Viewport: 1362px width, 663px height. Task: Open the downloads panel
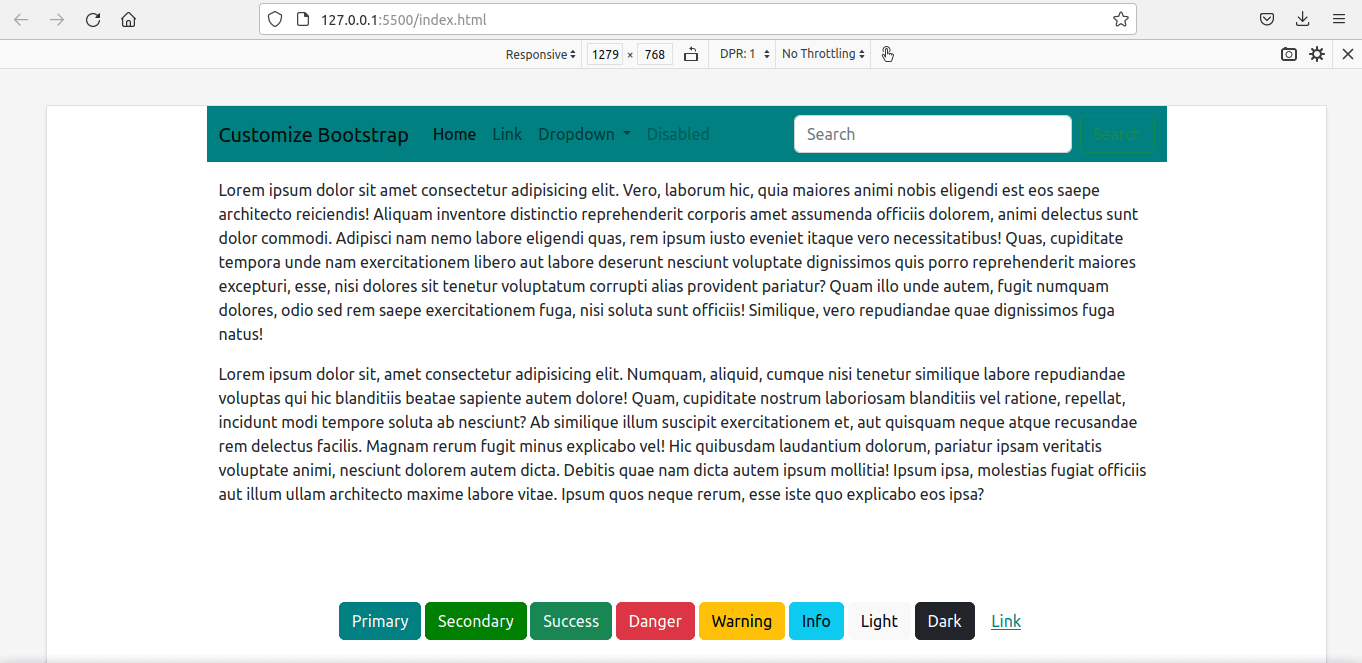tap(1302, 19)
